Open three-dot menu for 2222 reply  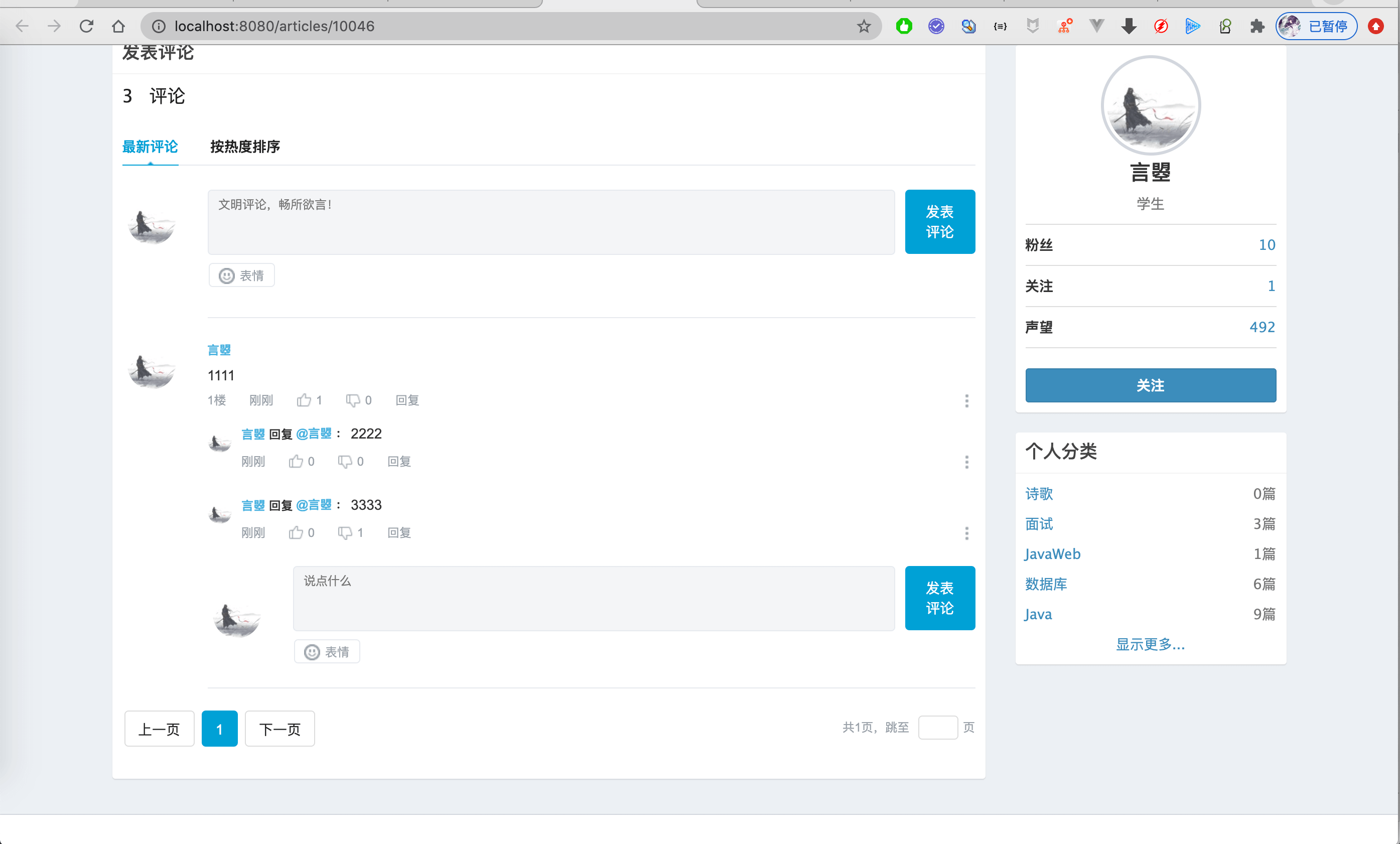click(x=966, y=462)
